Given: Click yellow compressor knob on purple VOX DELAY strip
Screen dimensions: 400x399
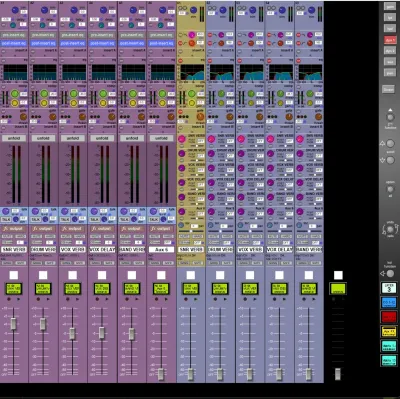Looking at the screenshot, I should pyautogui.click(x=103, y=103).
